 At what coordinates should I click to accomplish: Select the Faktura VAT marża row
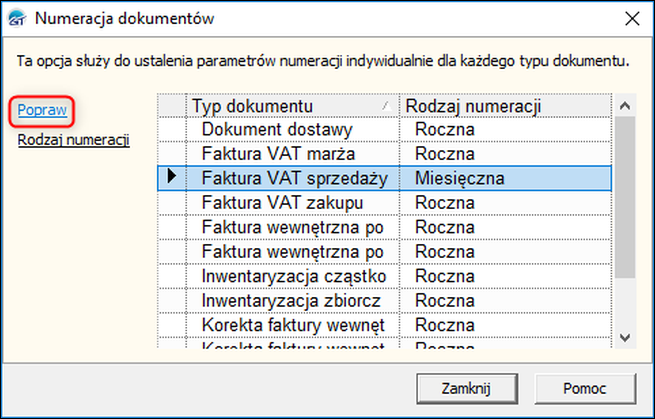click(278, 154)
